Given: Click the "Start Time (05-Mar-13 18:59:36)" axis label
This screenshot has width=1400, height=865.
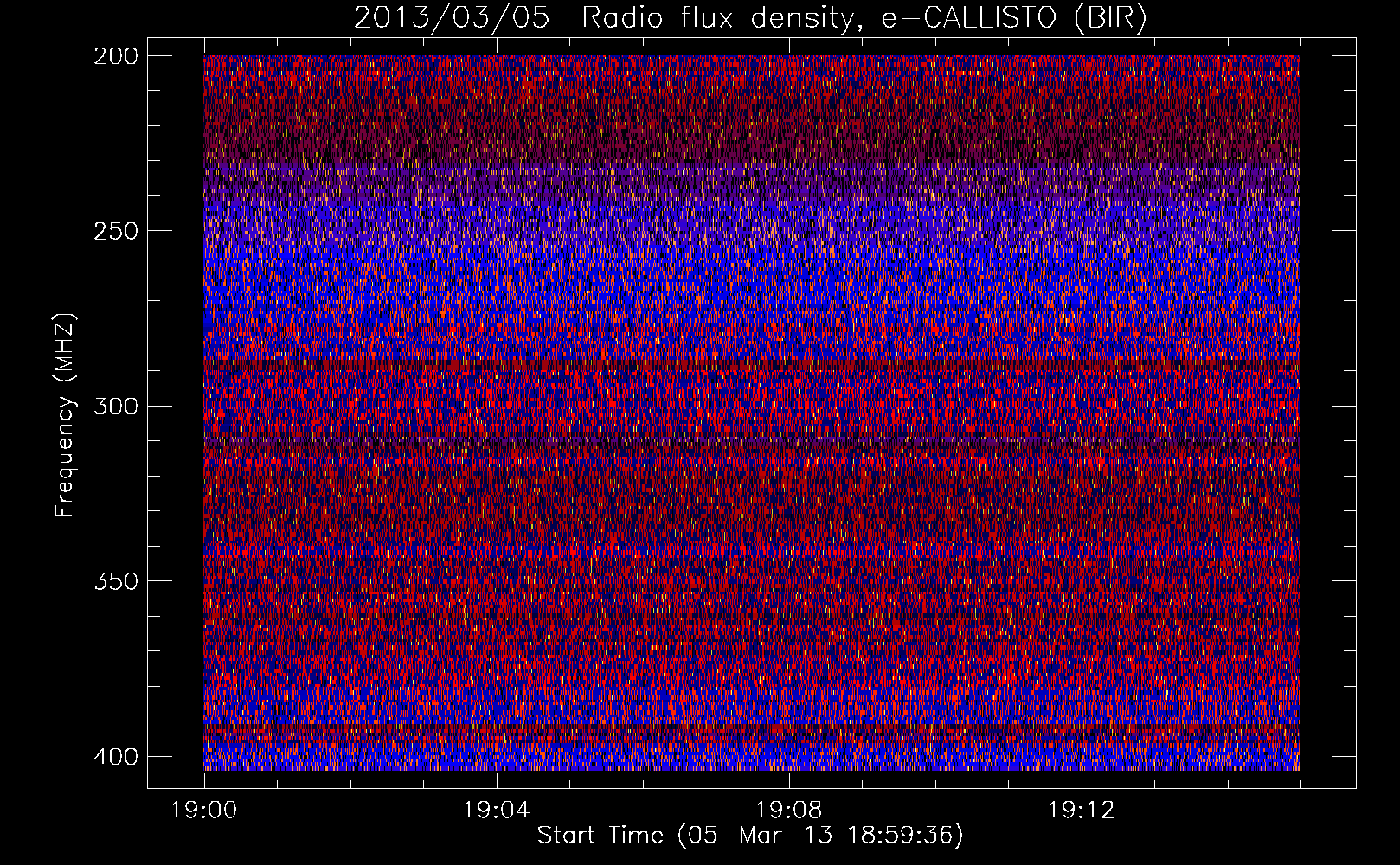Looking at the screenshot, I should click(750, 836).
